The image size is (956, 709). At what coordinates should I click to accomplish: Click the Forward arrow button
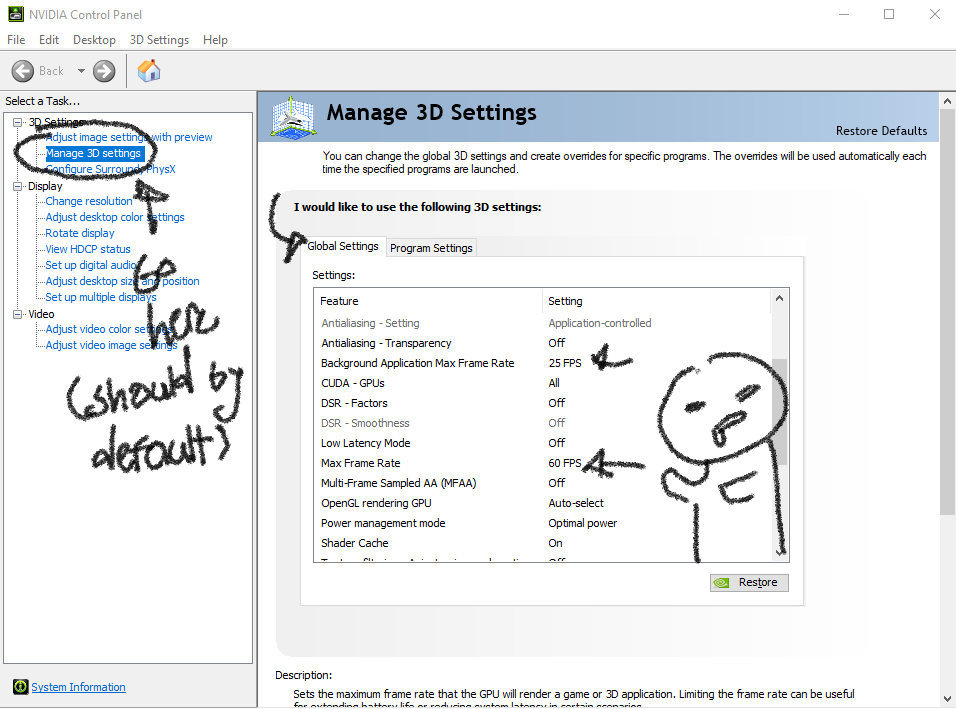click(x=104, y=71)
